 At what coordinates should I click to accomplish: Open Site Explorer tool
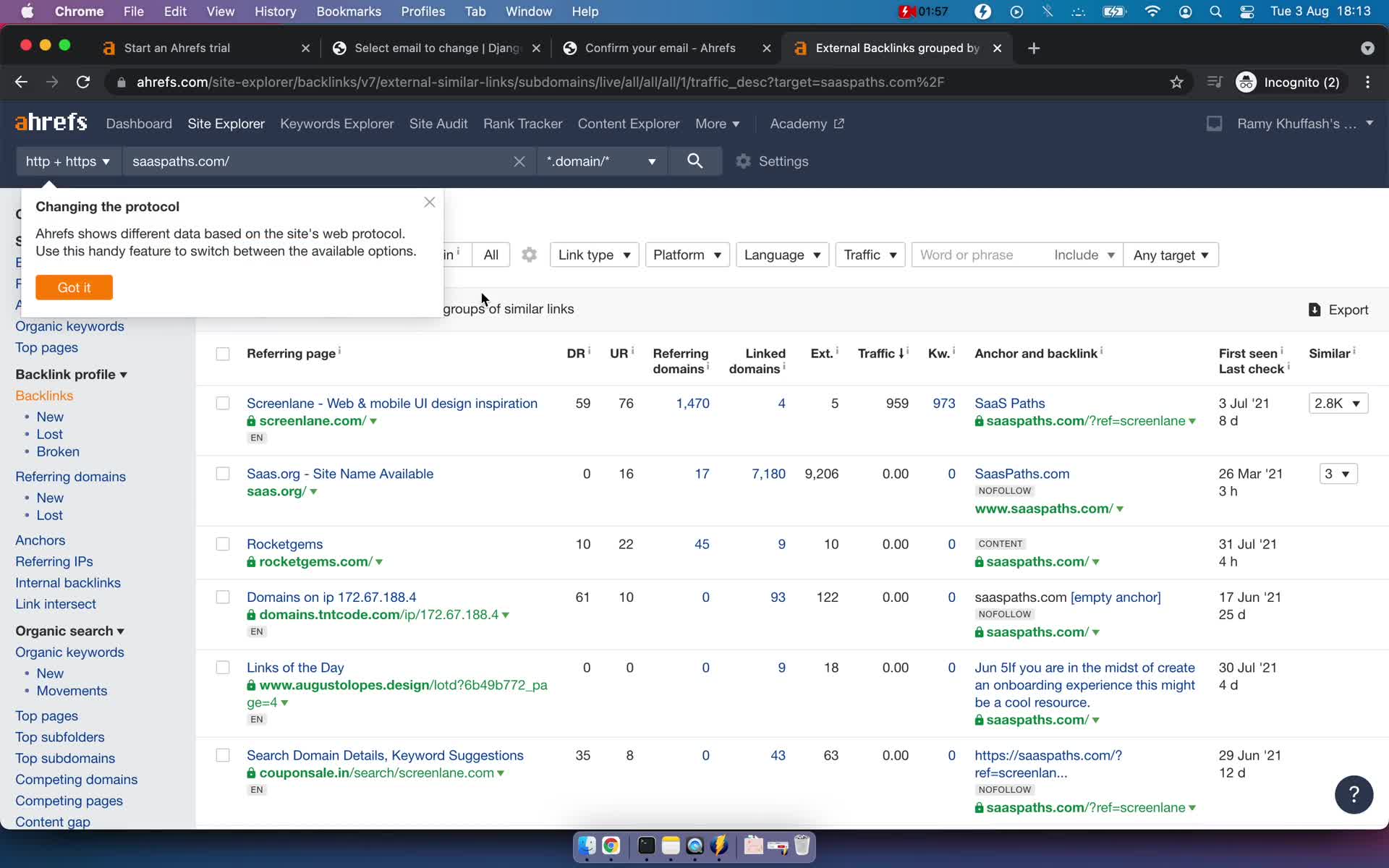point(225,123)
